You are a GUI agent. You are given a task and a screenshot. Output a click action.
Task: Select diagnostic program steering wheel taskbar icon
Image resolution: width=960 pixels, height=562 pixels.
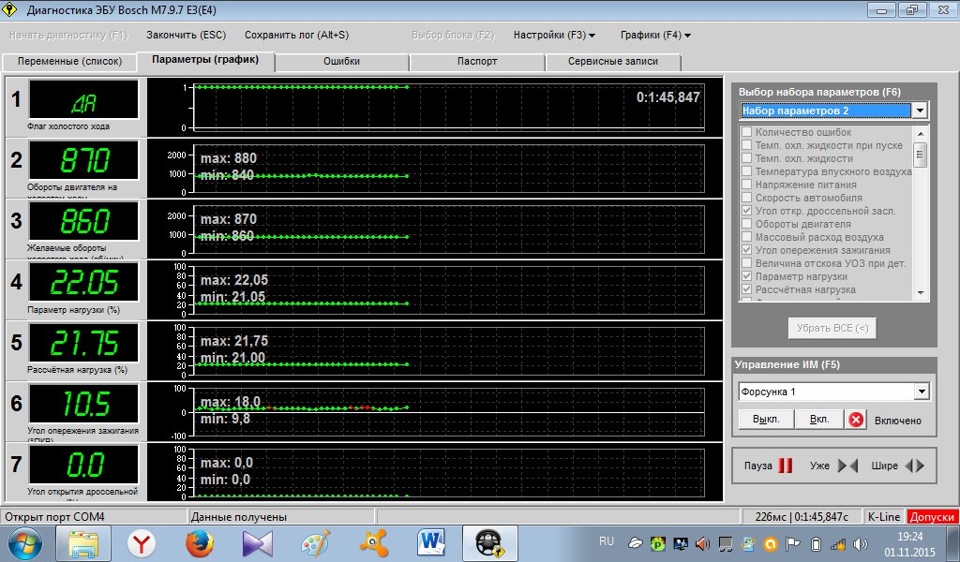pos(489,544)
